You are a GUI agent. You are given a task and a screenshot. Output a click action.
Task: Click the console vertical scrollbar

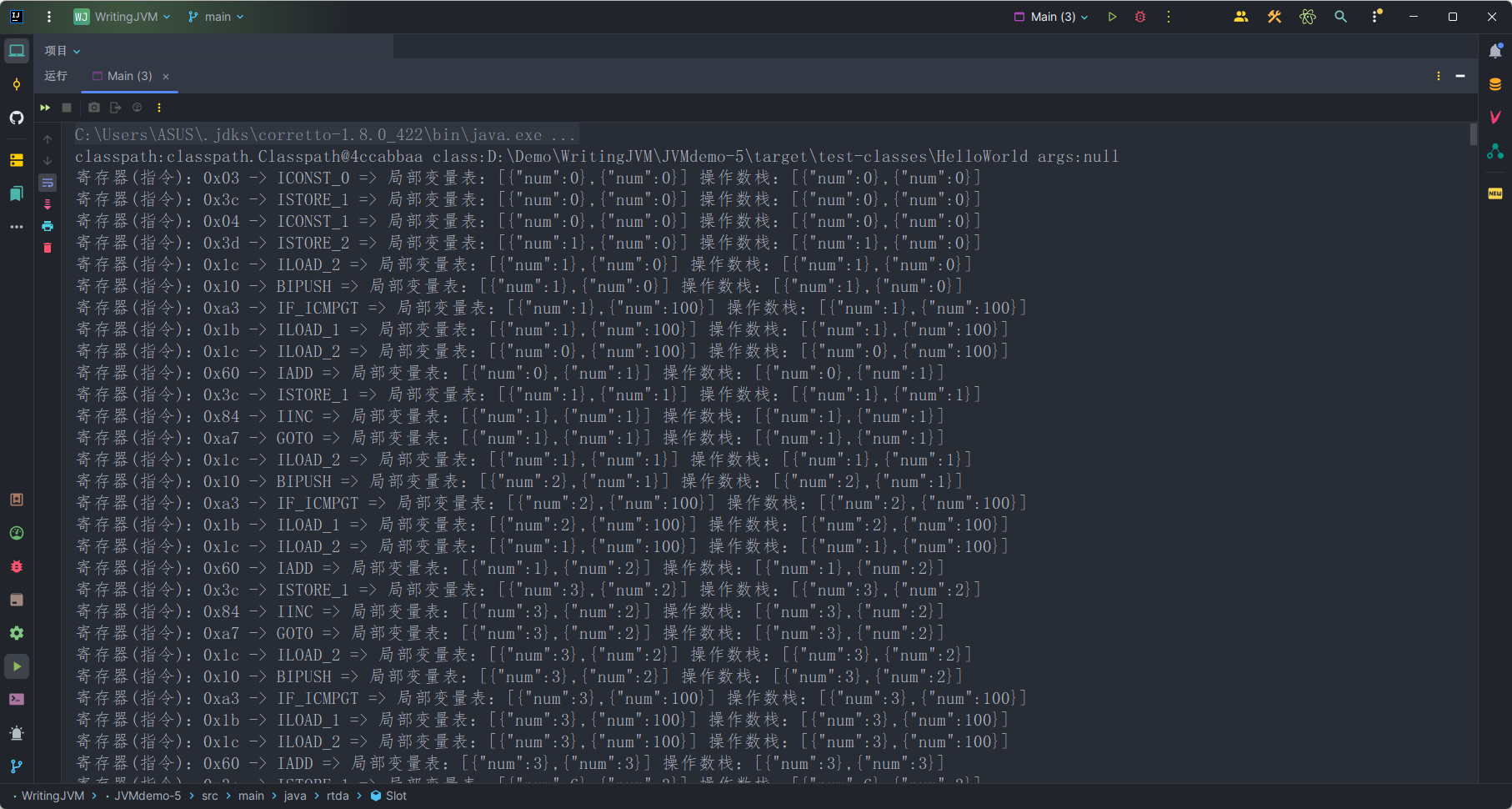pos(1473,135)
